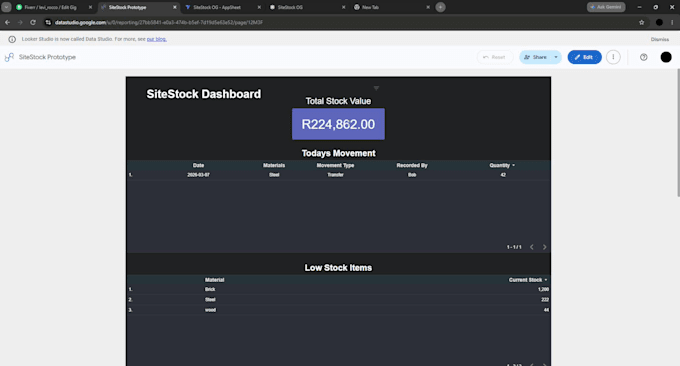Click the Data Studio logo icon
Image resolution: width=680 pixels, height=366 pixels.
point(9,57)
